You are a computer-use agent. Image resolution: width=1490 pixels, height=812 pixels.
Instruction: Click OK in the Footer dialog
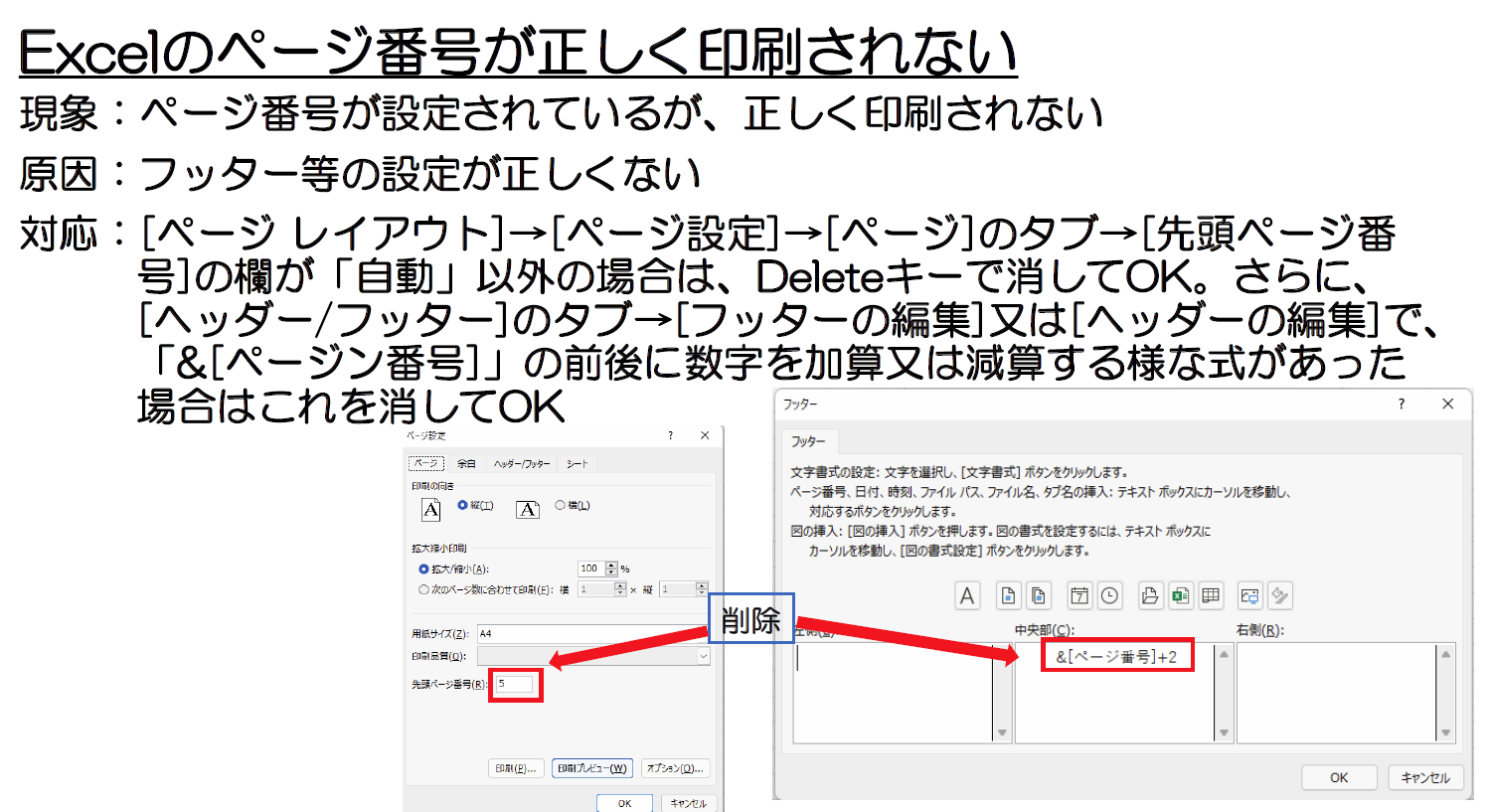(1339, 777)
